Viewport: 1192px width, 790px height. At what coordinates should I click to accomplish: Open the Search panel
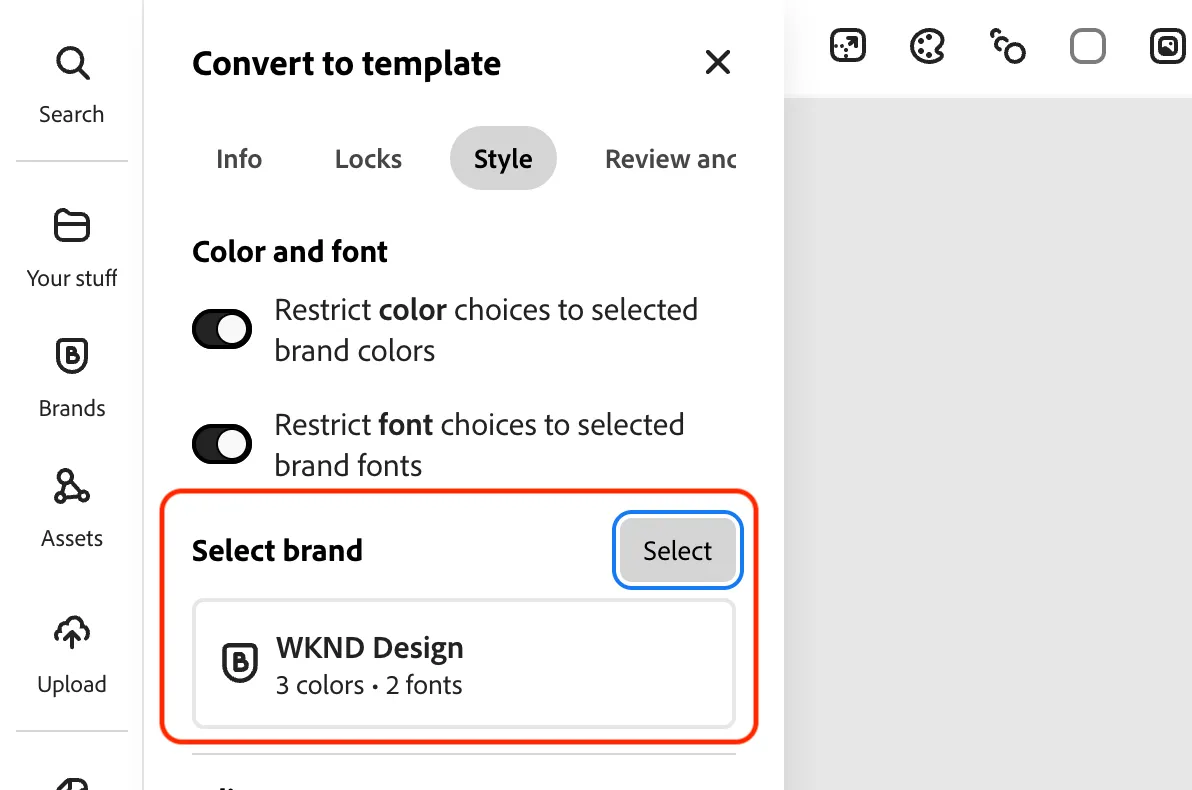(71, 84)
